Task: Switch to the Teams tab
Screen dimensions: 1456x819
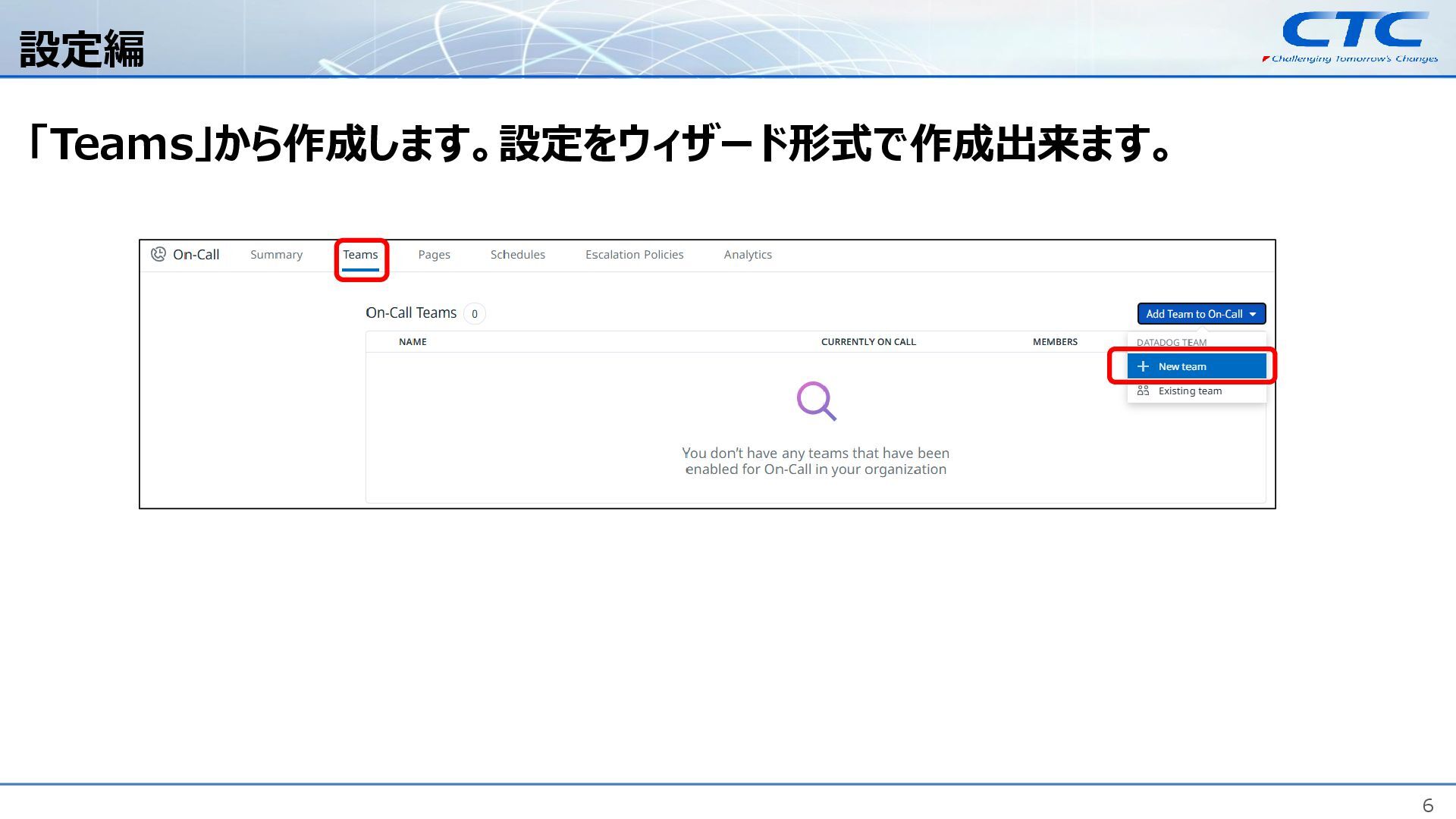Action: click(360, 255)
